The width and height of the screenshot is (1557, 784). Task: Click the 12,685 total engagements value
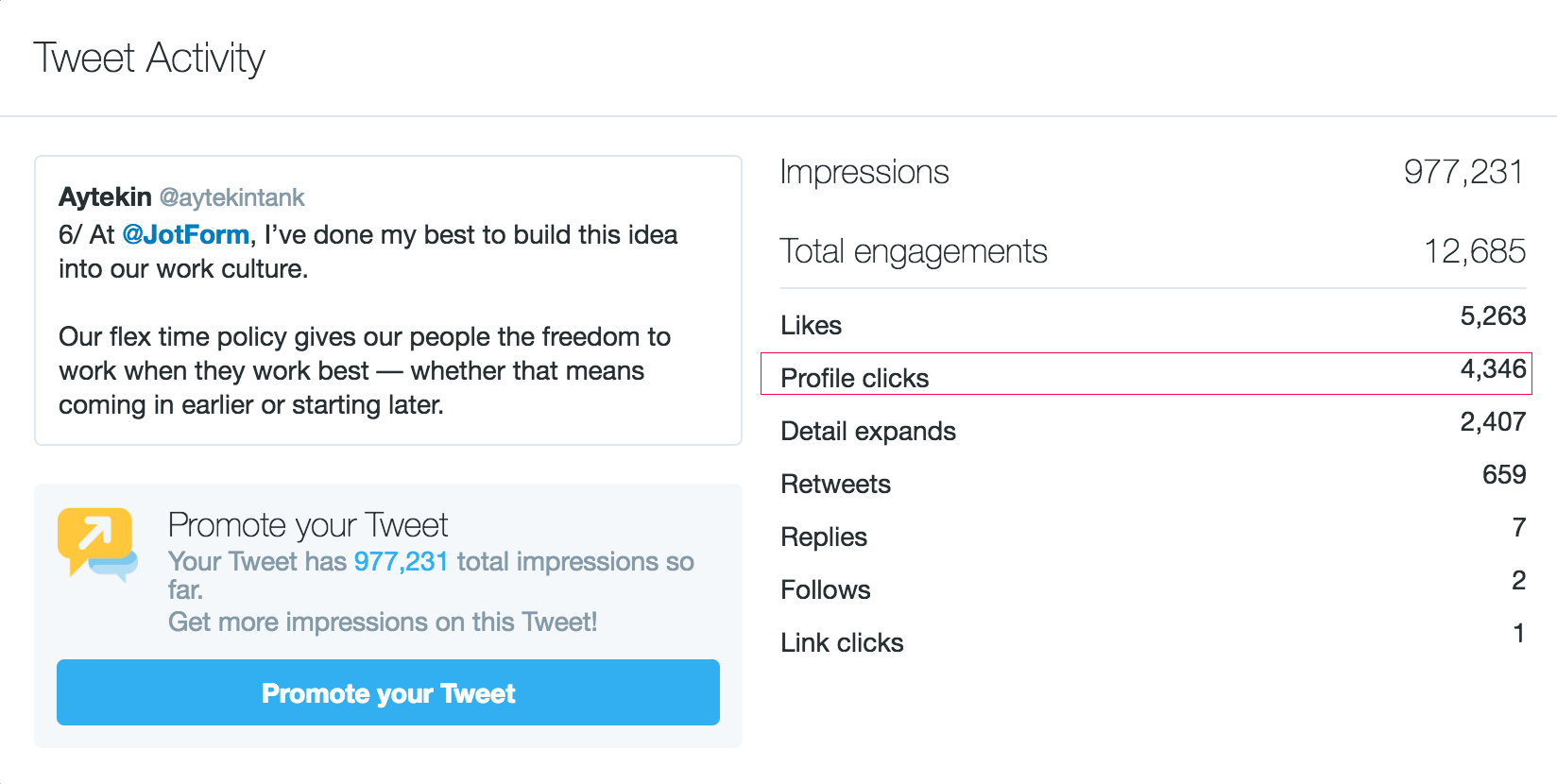(1474, 251)
